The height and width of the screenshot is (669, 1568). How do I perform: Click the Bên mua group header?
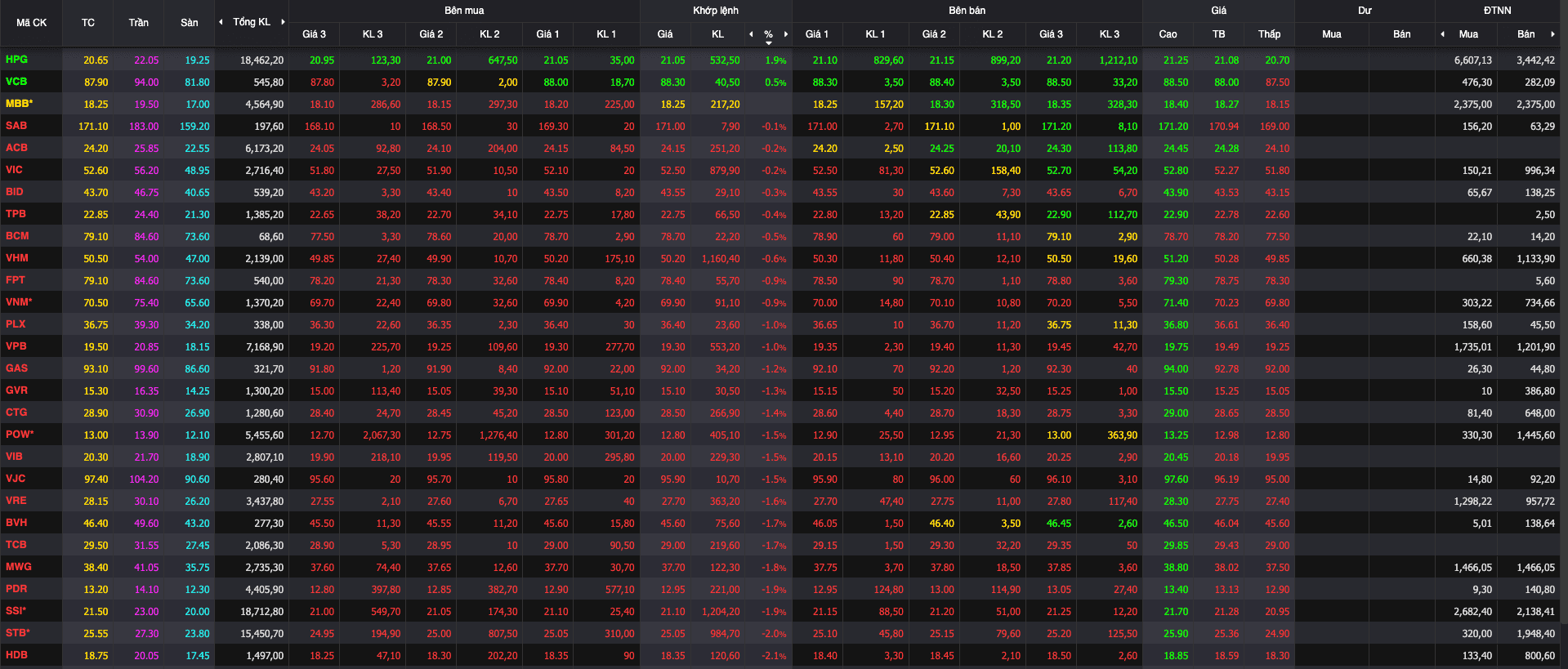click(464, 11)
